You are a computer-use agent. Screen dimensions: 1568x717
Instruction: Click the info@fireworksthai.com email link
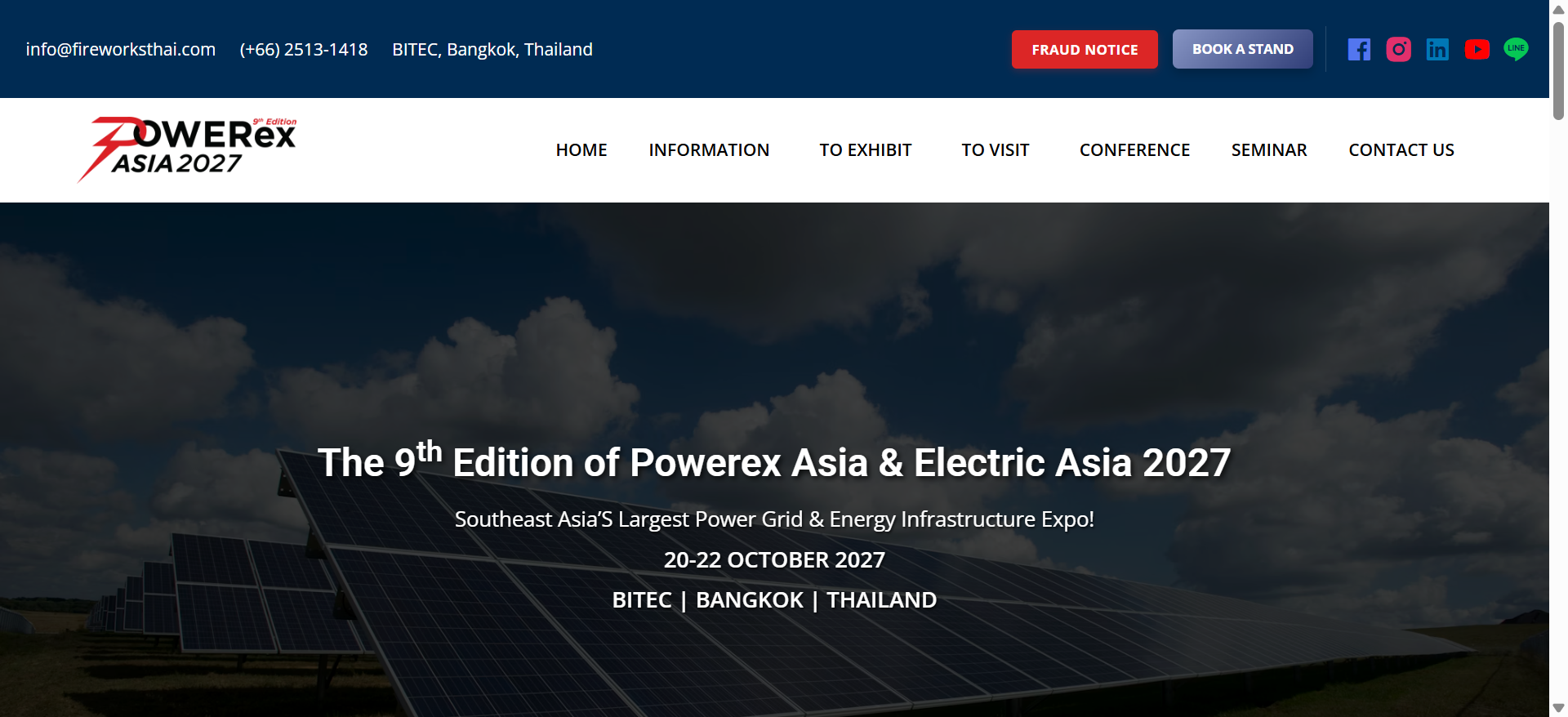click(x=121, y=50)
